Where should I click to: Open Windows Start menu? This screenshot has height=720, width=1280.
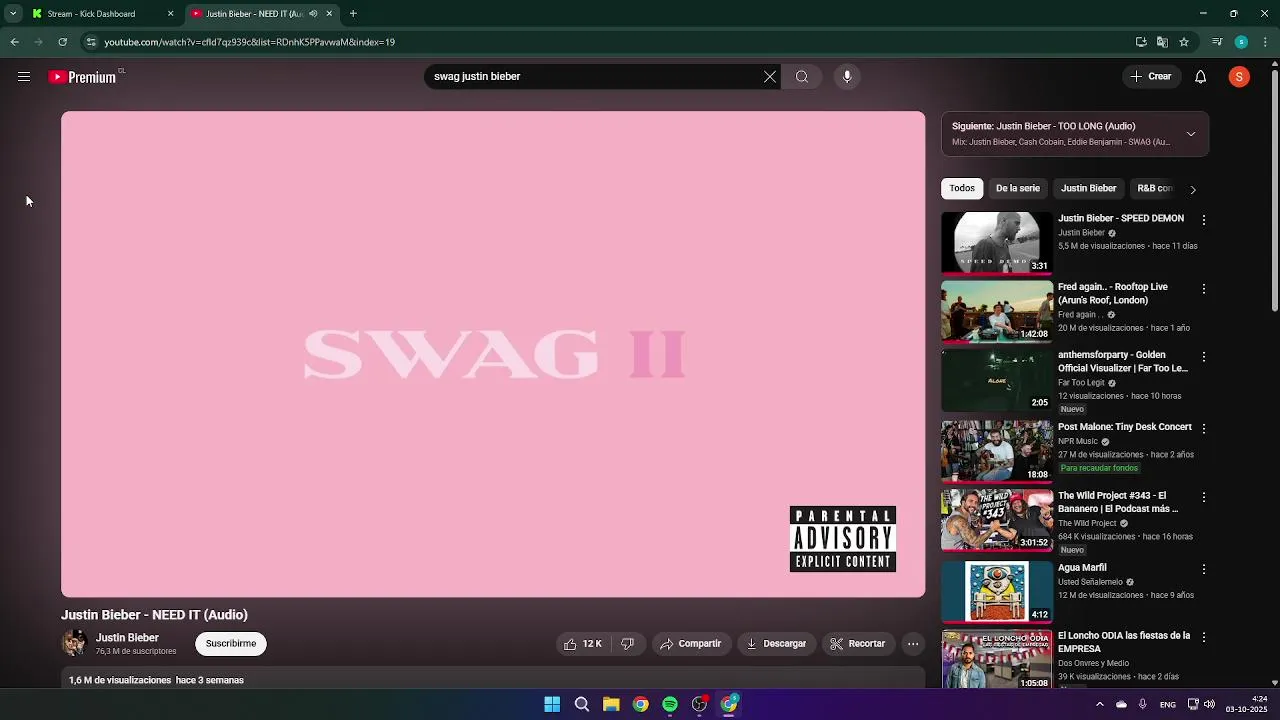click(x=552, y=704)
